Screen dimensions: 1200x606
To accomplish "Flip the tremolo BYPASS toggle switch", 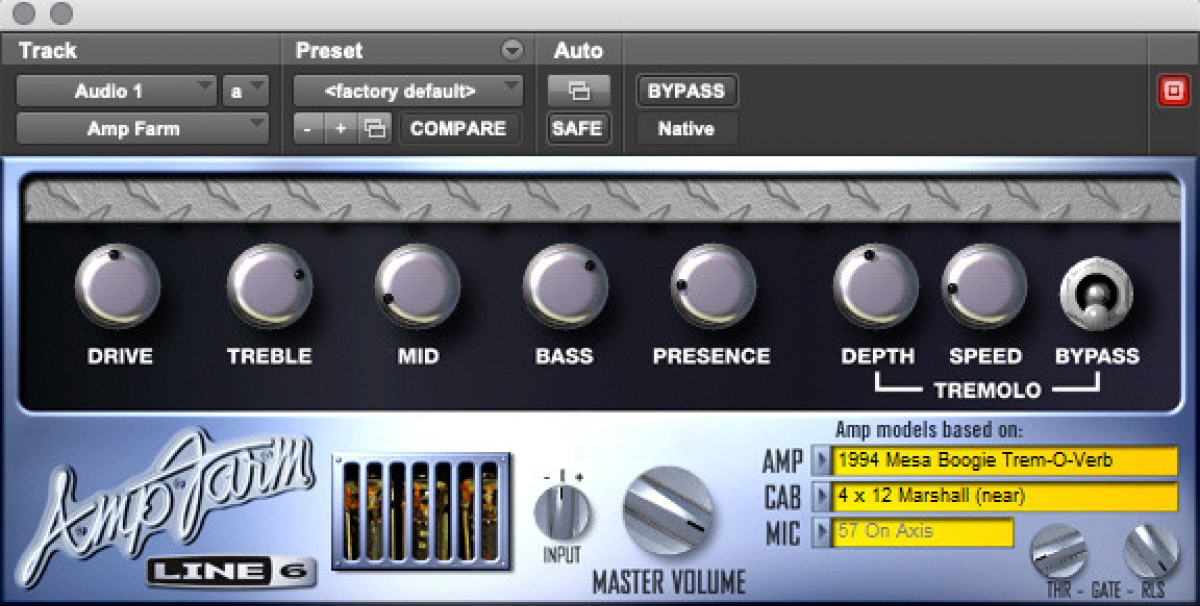I will pyautogui.click(x=1096, y=293).
